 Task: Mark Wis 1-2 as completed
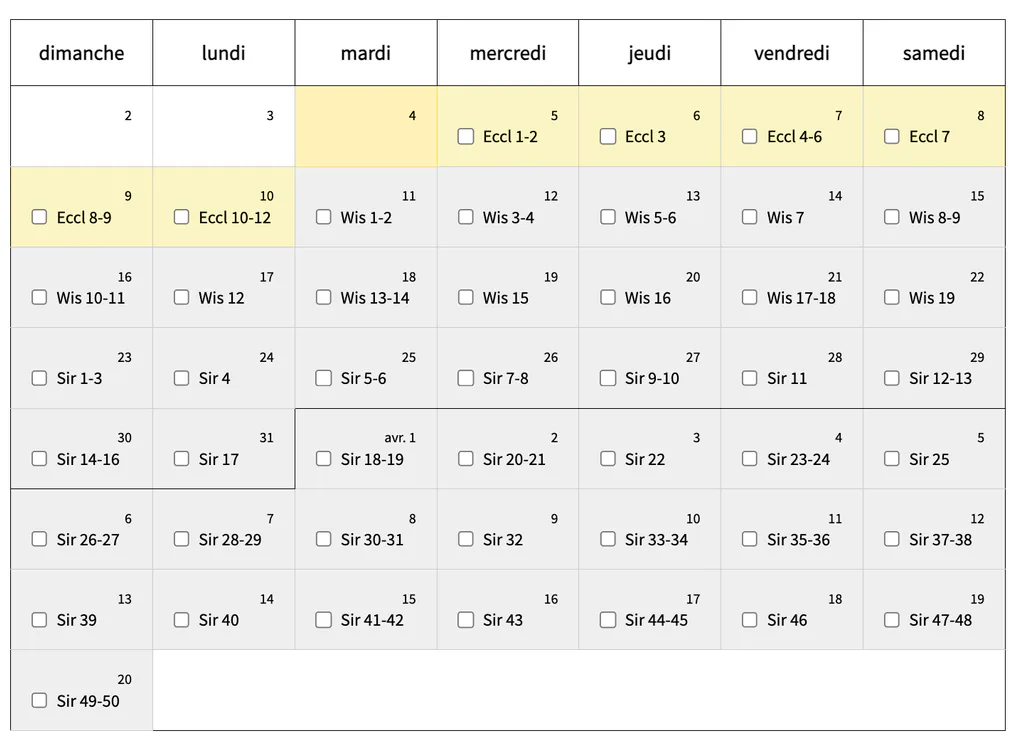click(323, 217)
